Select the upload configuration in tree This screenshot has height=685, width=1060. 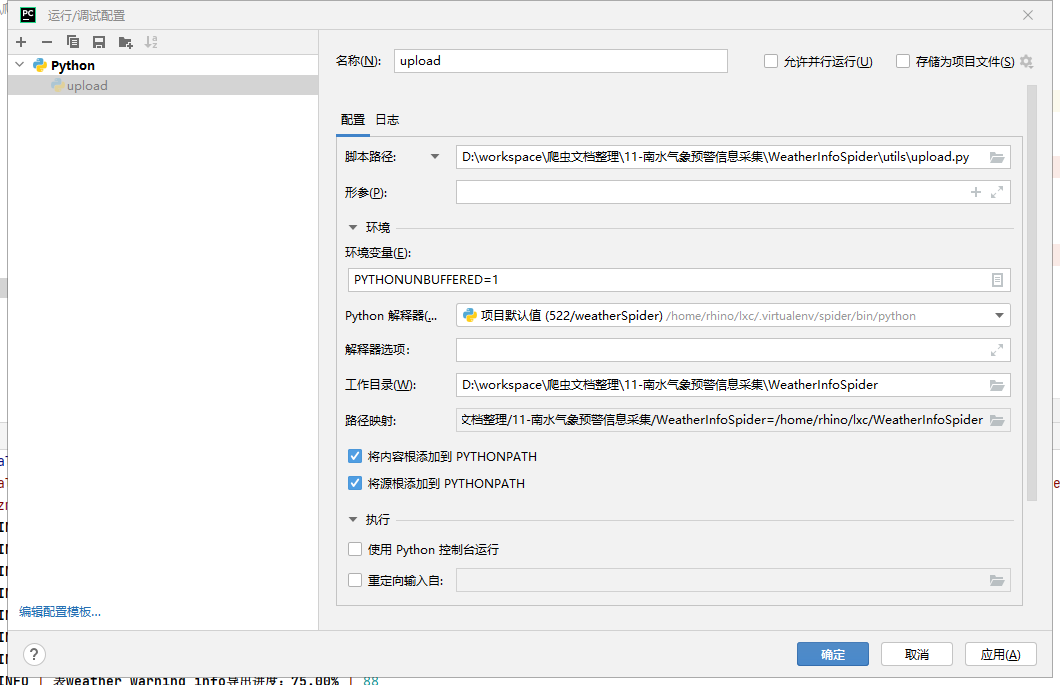pos(86,86)
